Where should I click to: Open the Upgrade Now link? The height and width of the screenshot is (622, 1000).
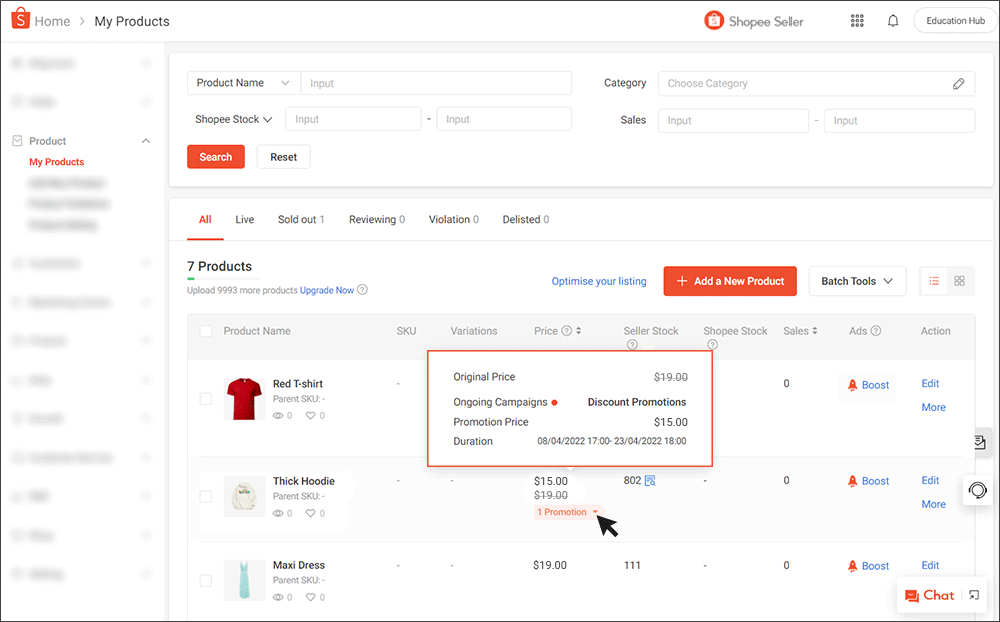pos(327,289)
